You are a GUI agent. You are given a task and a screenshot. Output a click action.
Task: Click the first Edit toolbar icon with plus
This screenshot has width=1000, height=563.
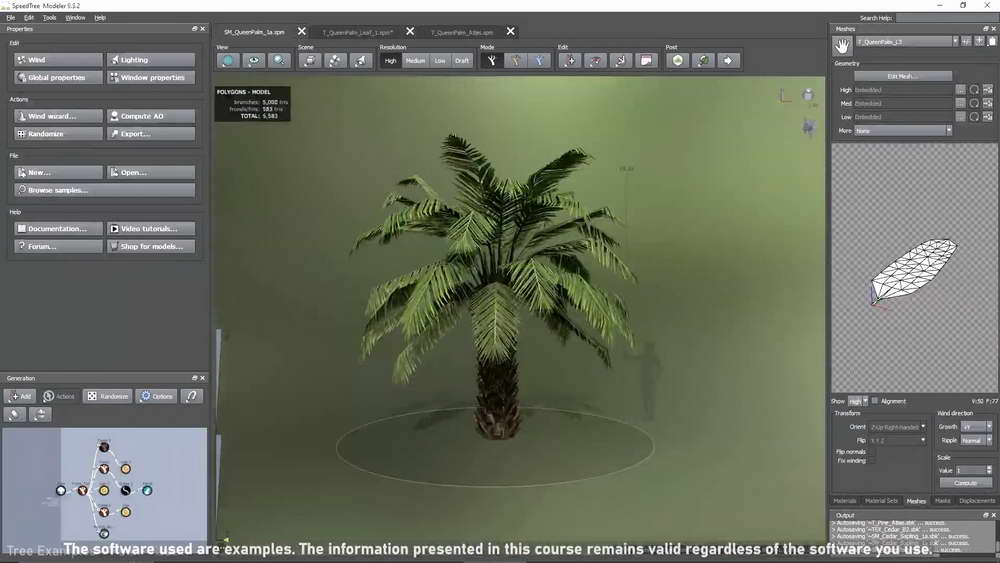[x=570, y=61]
